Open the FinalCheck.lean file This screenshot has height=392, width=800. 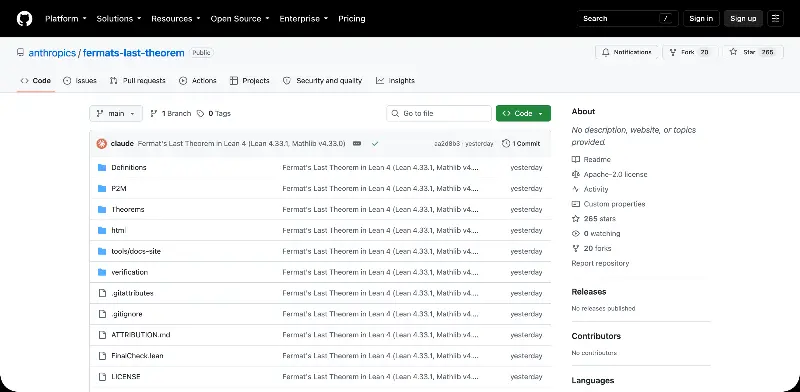tap(137, 356)
